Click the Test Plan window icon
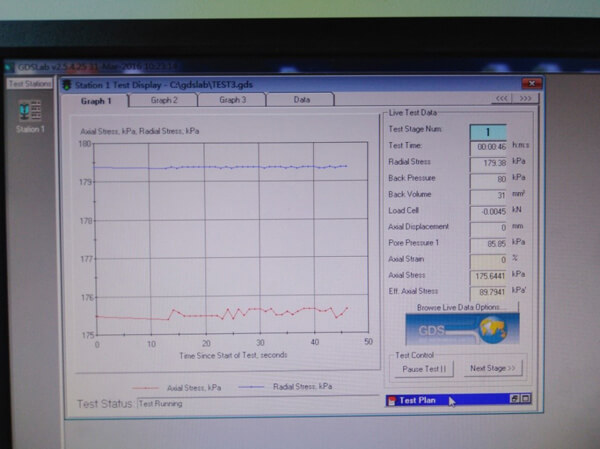This screenshot has height=449, width=600. [x=391, y=400]
